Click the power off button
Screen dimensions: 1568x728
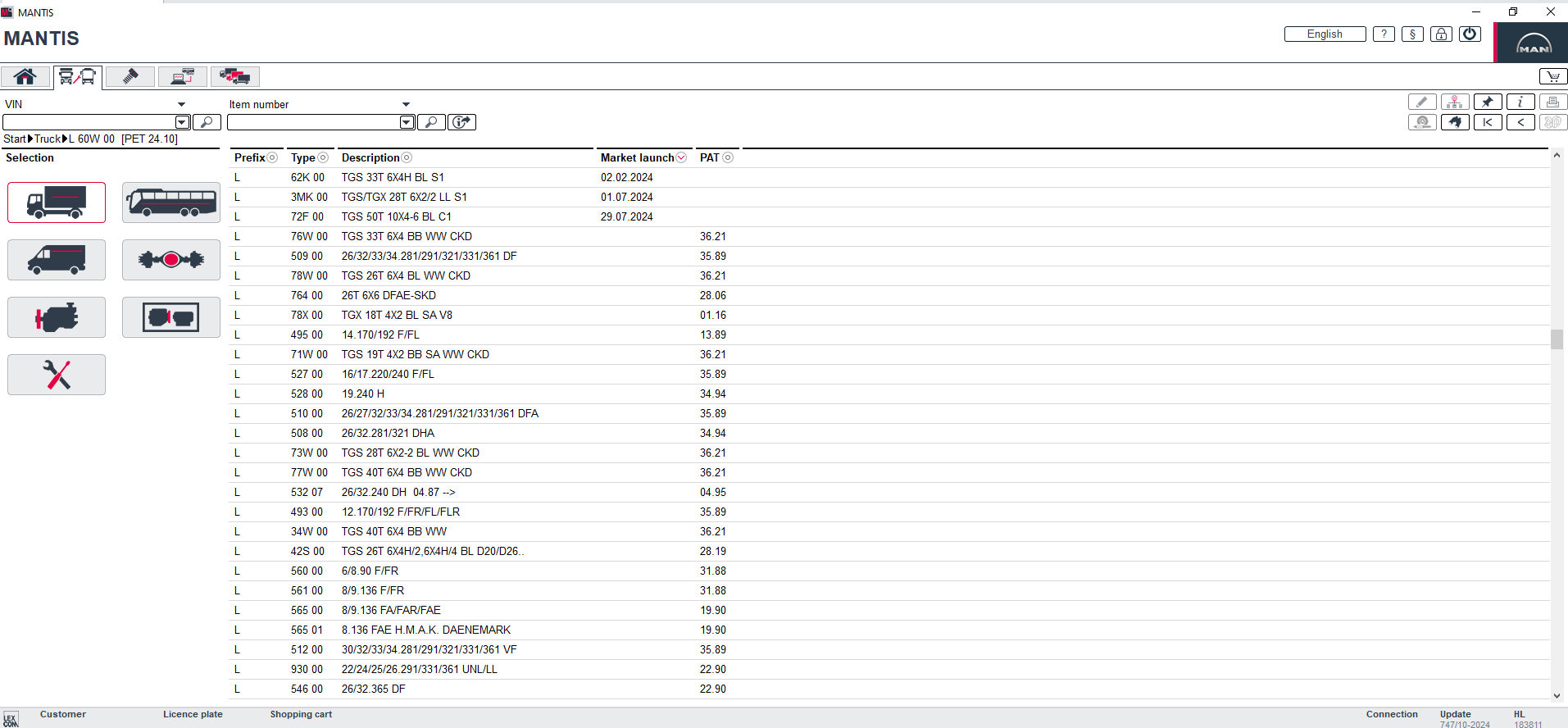click(x=1470, y=34)
